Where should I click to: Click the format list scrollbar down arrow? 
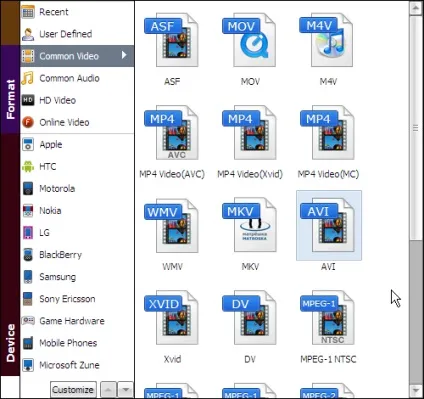[415, 390]
